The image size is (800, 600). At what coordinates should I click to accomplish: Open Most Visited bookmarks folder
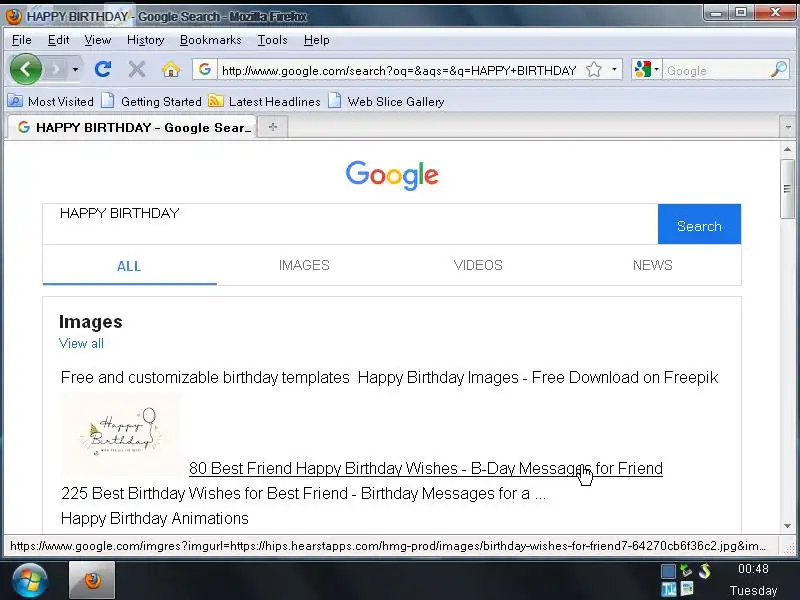pyautogui.click(x=51, y=102)
